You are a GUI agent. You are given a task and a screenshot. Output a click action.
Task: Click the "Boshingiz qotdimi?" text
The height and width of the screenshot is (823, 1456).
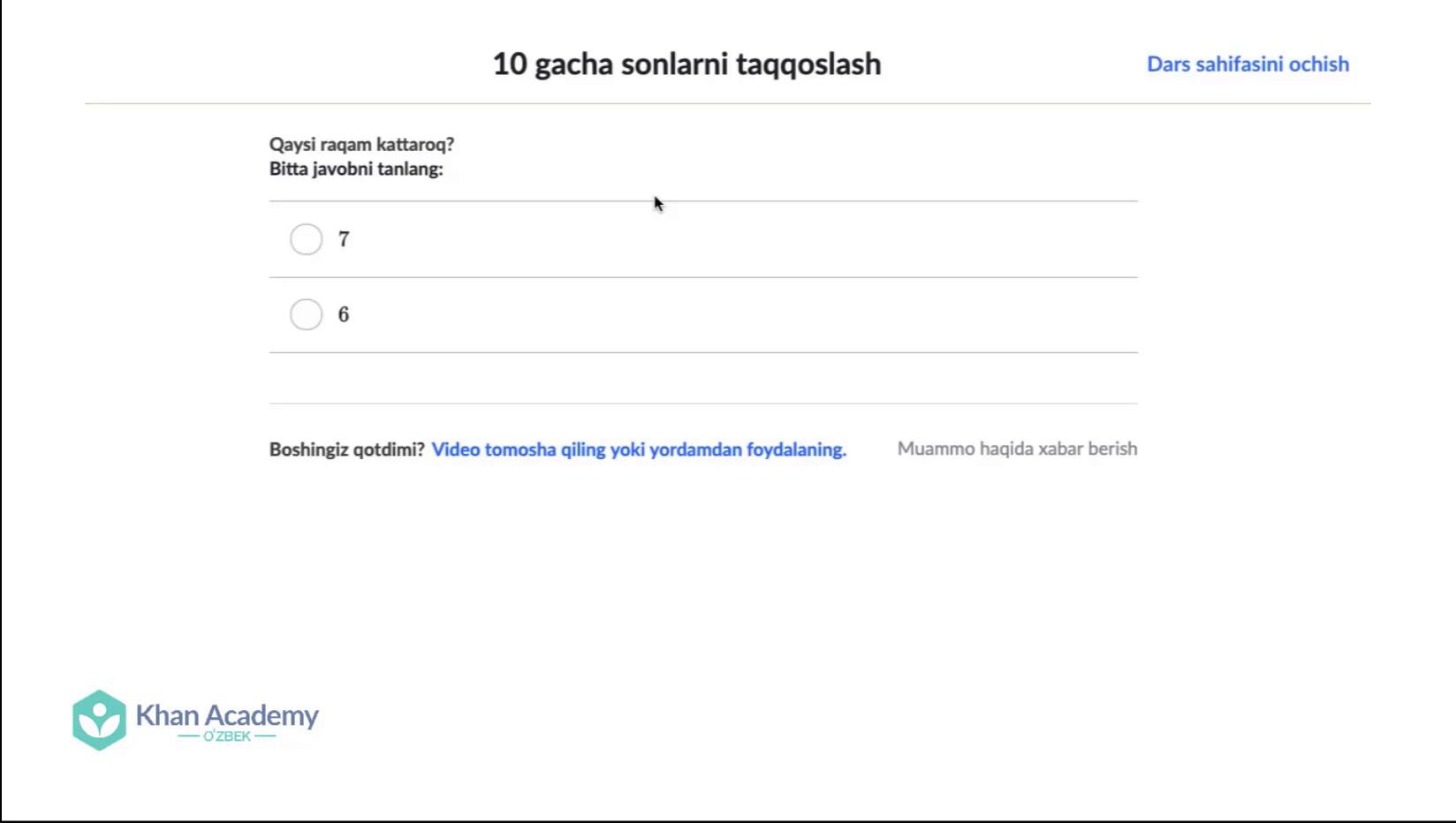346,449
